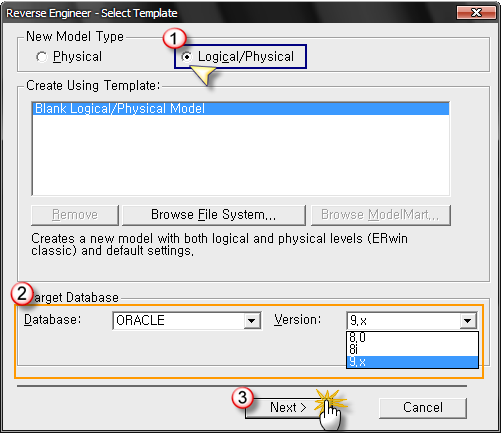
Task: Click the Cancel button
Action: 423,408
